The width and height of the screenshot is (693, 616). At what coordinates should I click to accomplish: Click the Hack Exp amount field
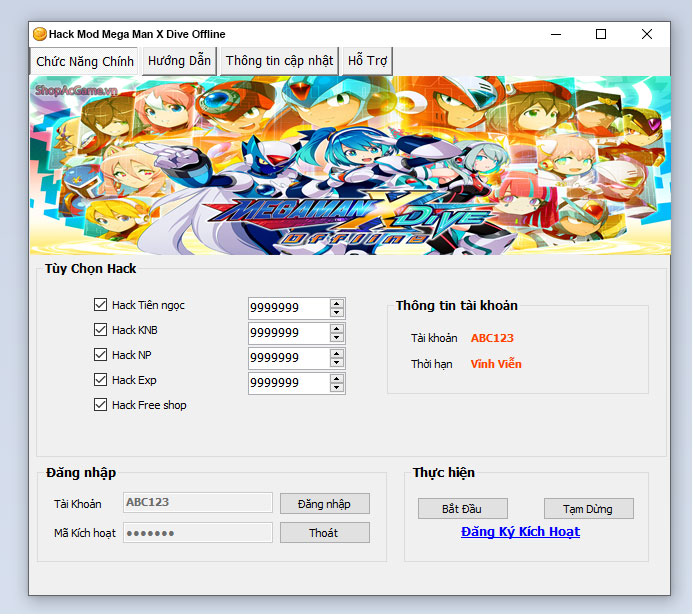click(289, 383)
